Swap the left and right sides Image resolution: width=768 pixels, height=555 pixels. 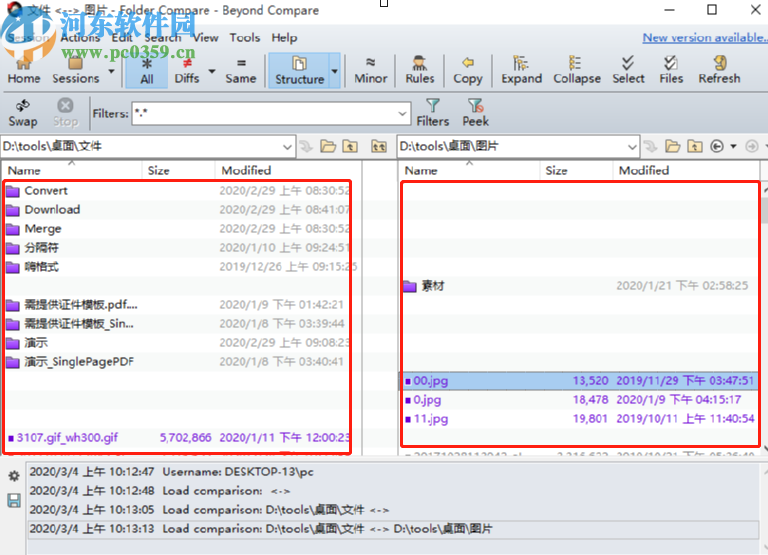[x=23, y=113]
